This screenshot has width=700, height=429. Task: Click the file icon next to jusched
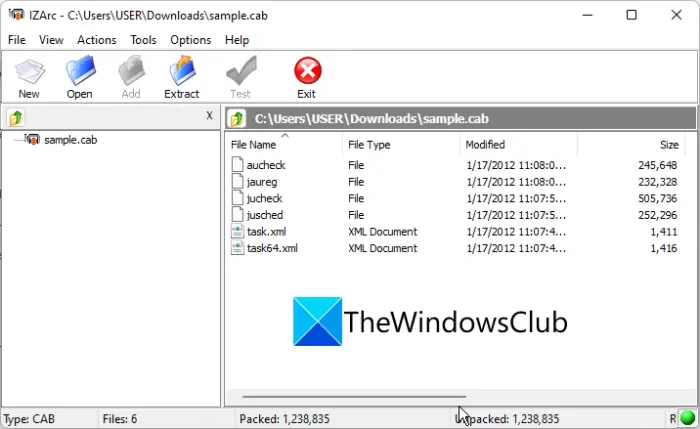pos(238,214)
